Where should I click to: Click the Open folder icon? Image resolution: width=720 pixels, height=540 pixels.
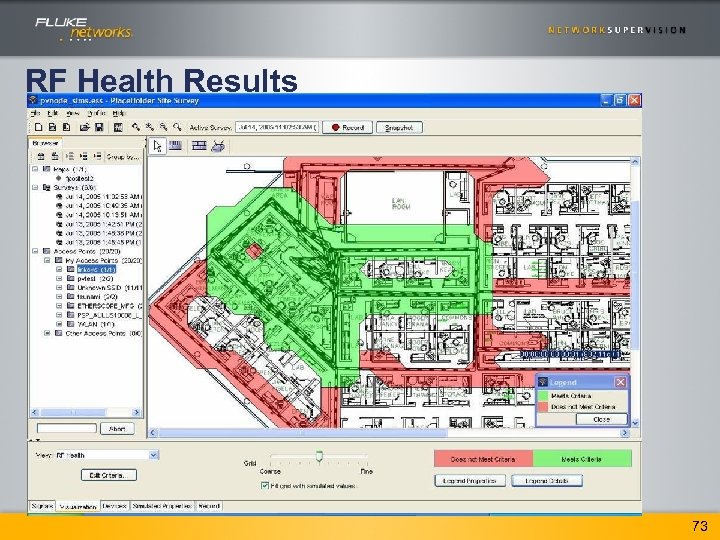click(84, 127)
